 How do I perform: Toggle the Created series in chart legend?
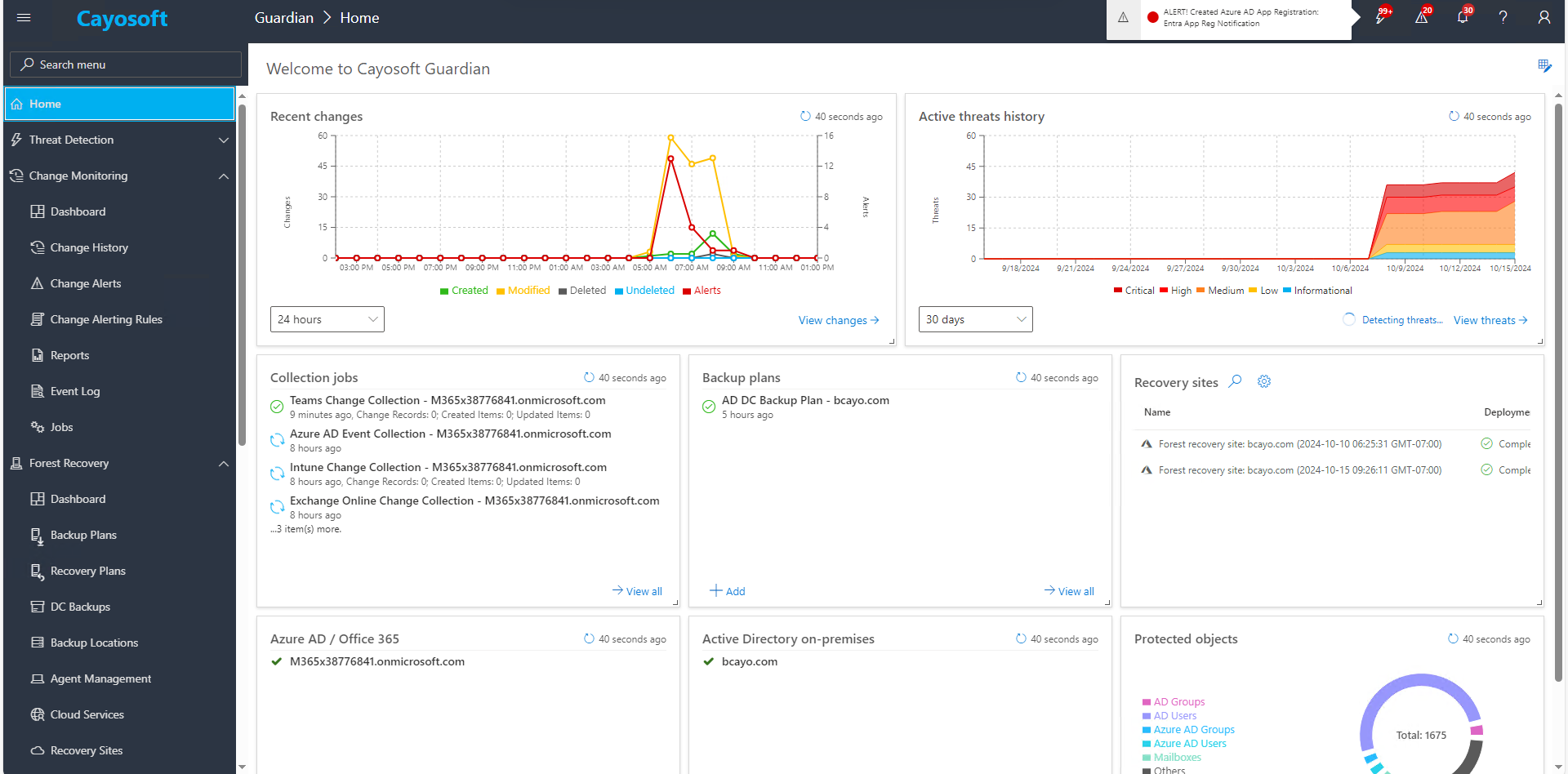pos(464,291)
